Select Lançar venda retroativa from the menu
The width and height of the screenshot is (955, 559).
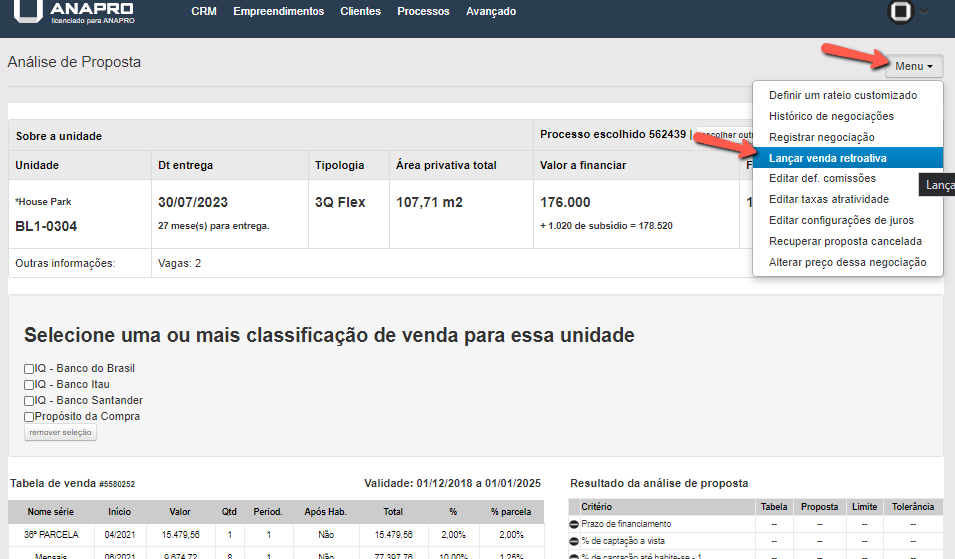pyautogui.click(x=827, y=158)
